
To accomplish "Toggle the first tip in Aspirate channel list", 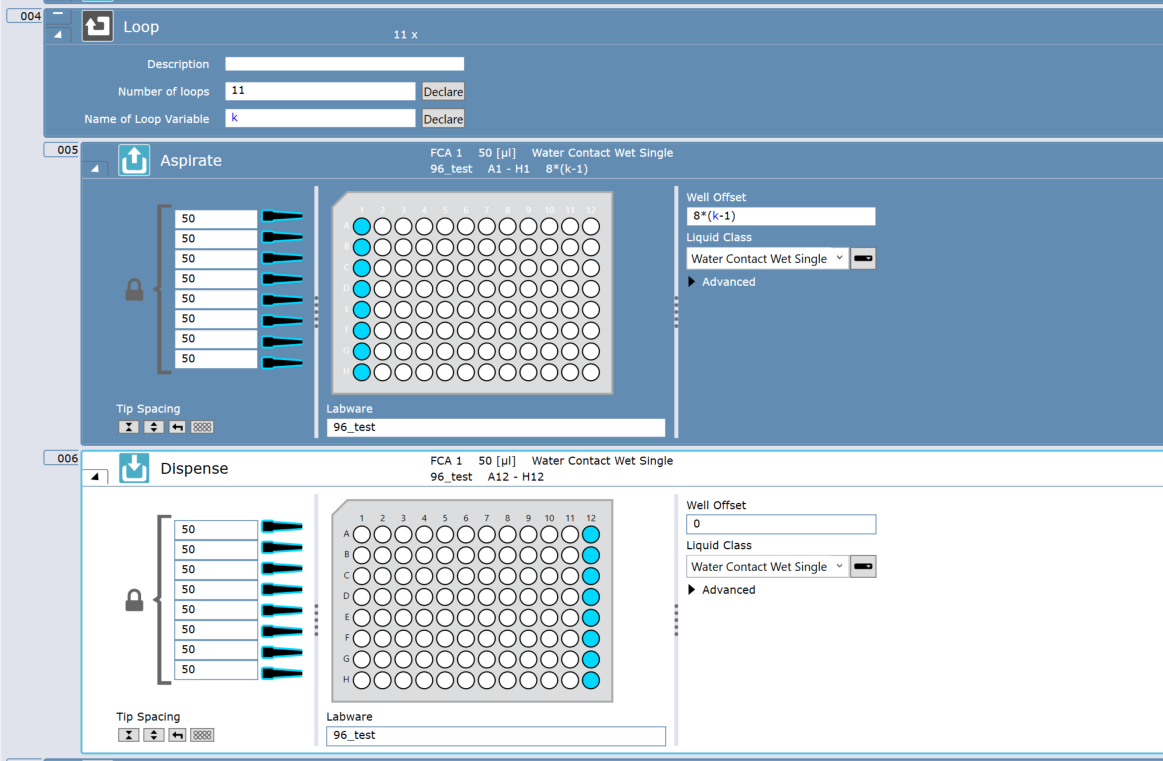I will (282, 217).
